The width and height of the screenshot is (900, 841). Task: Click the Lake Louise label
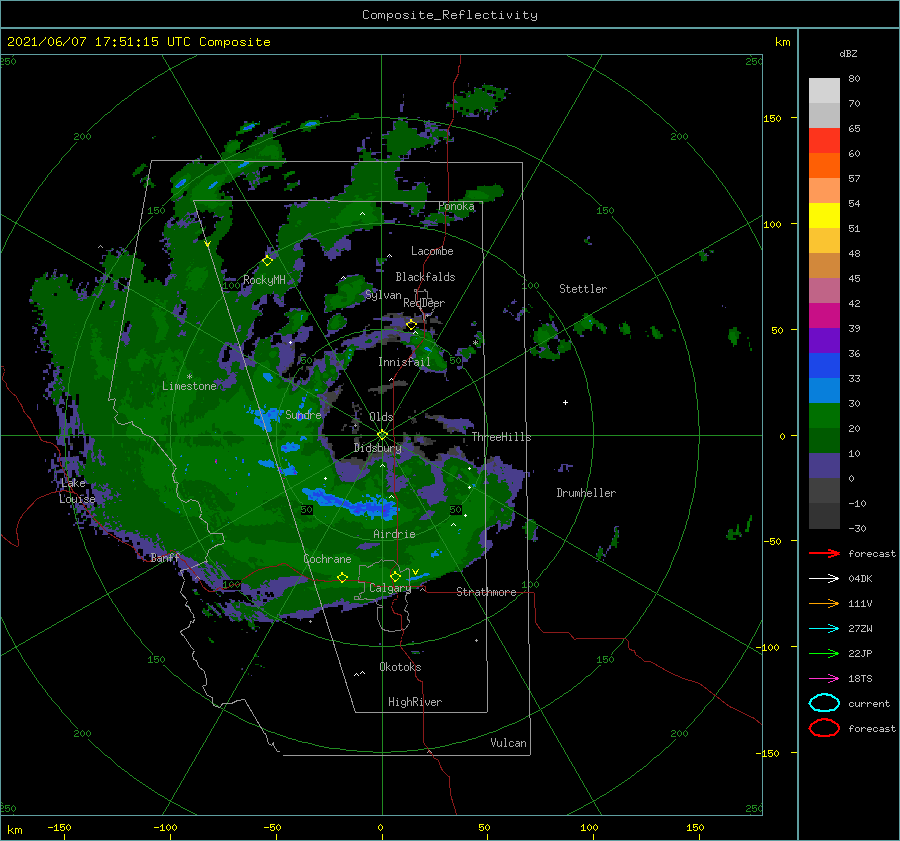(77, 491)
